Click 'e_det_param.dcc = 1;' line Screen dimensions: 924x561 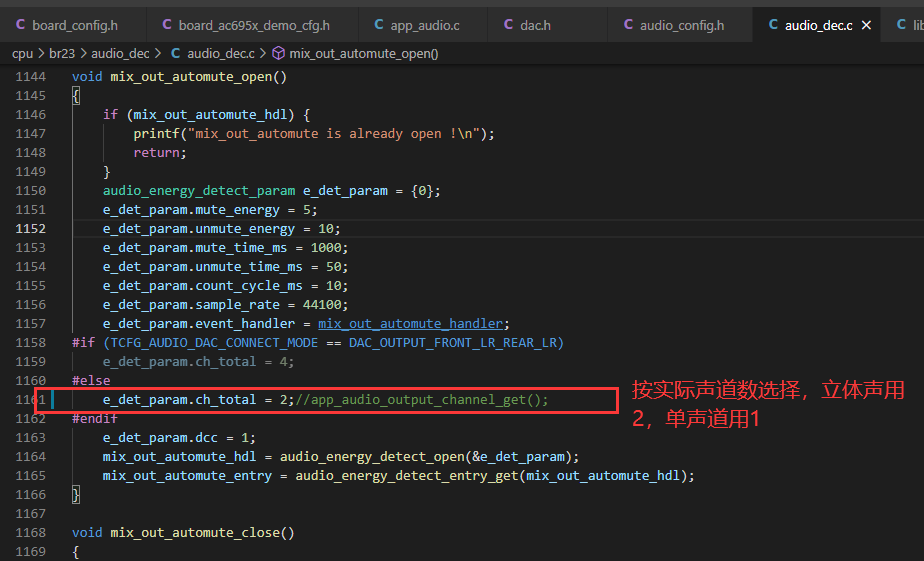point(179,438)
